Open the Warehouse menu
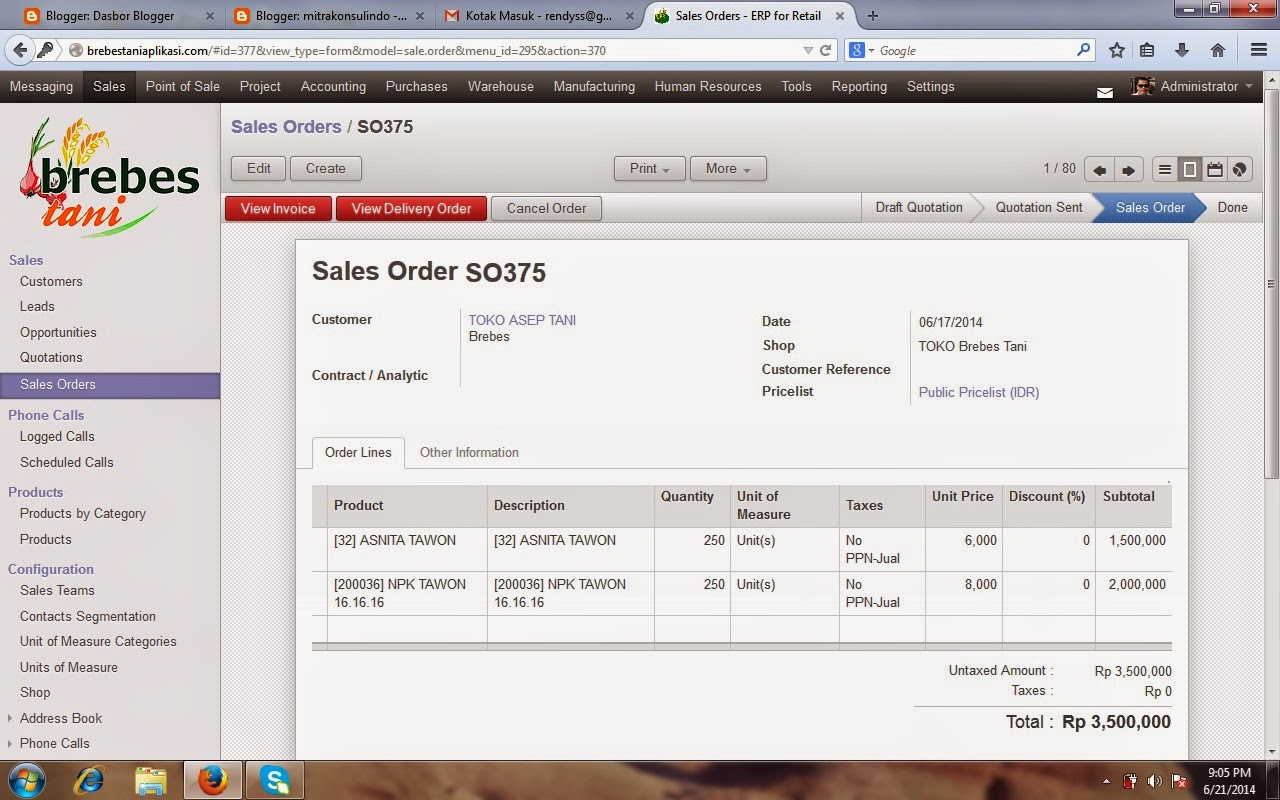This screenshot has height=800, width=1280. pos(500,87)
